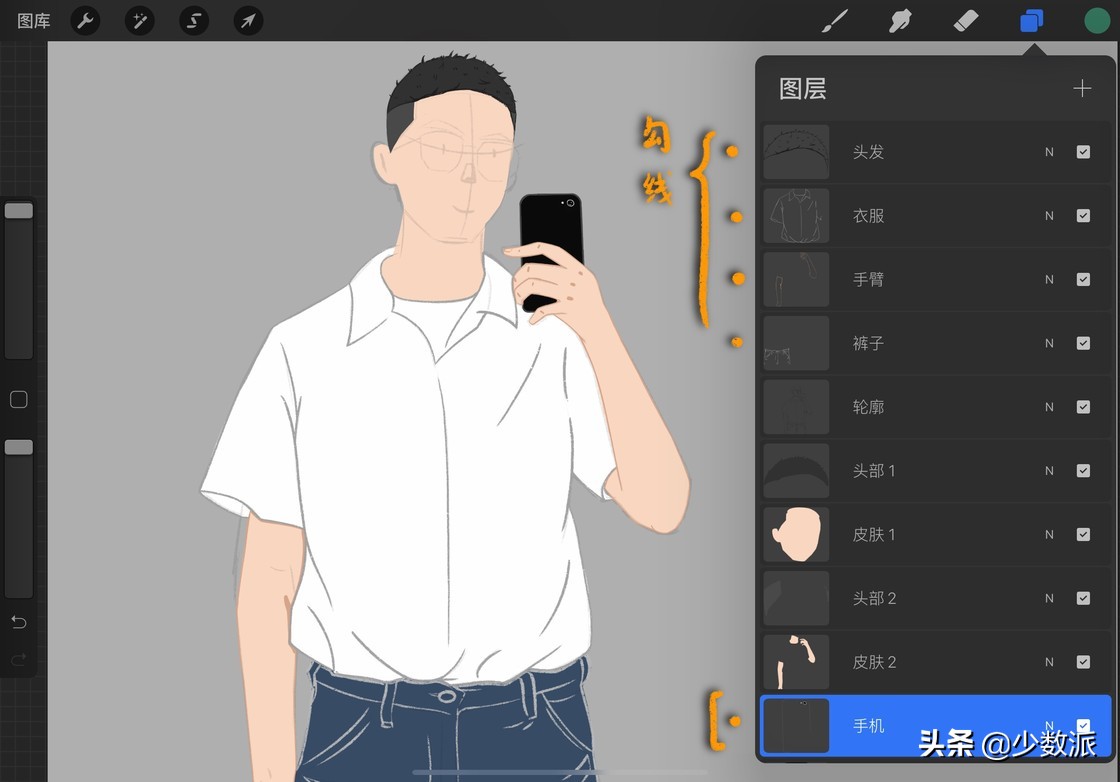Open the N blend mode for 头部1

point(1048,470)
